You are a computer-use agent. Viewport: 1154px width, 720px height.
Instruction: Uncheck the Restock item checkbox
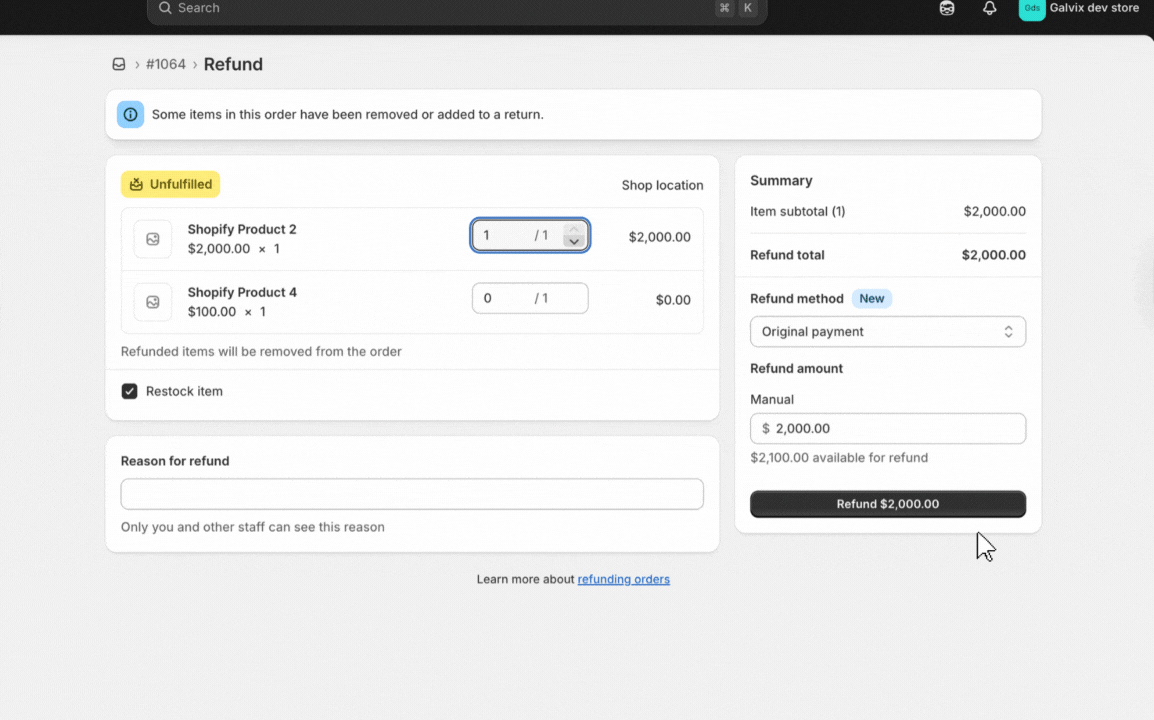click(130, 391)
